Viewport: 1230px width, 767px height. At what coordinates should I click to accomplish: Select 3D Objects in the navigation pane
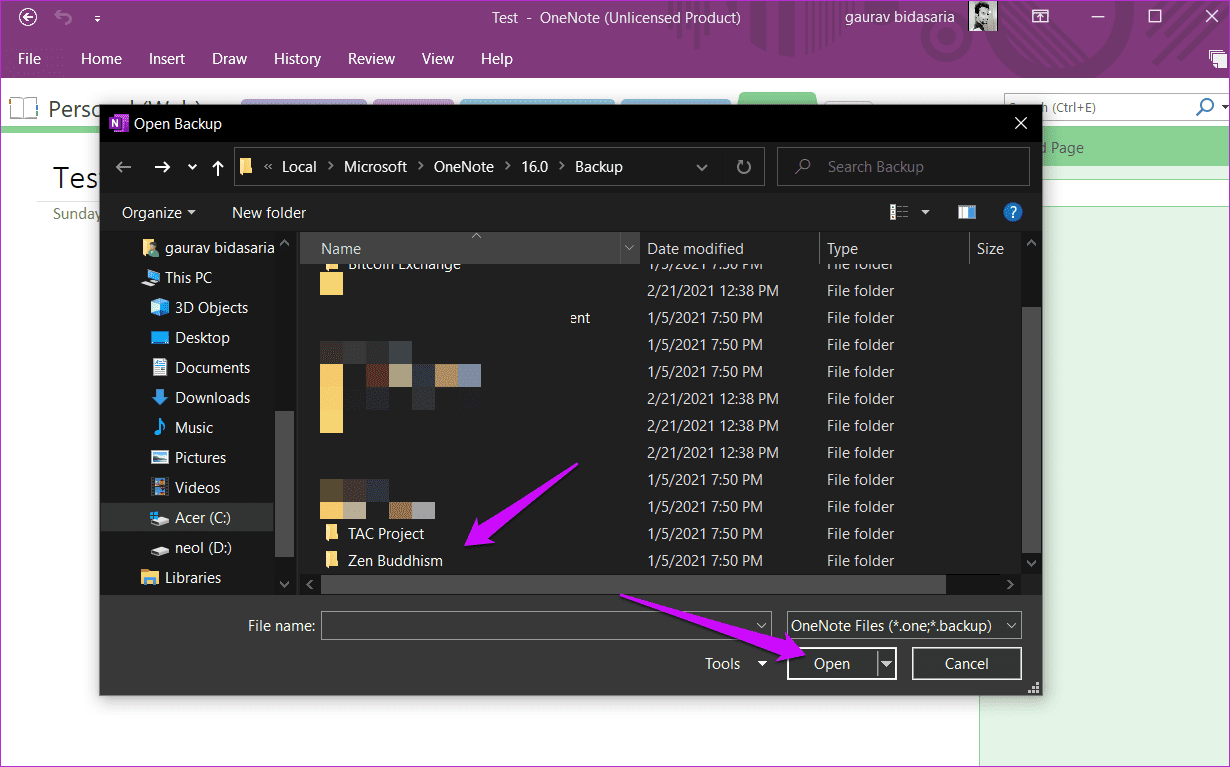point(199,307)
